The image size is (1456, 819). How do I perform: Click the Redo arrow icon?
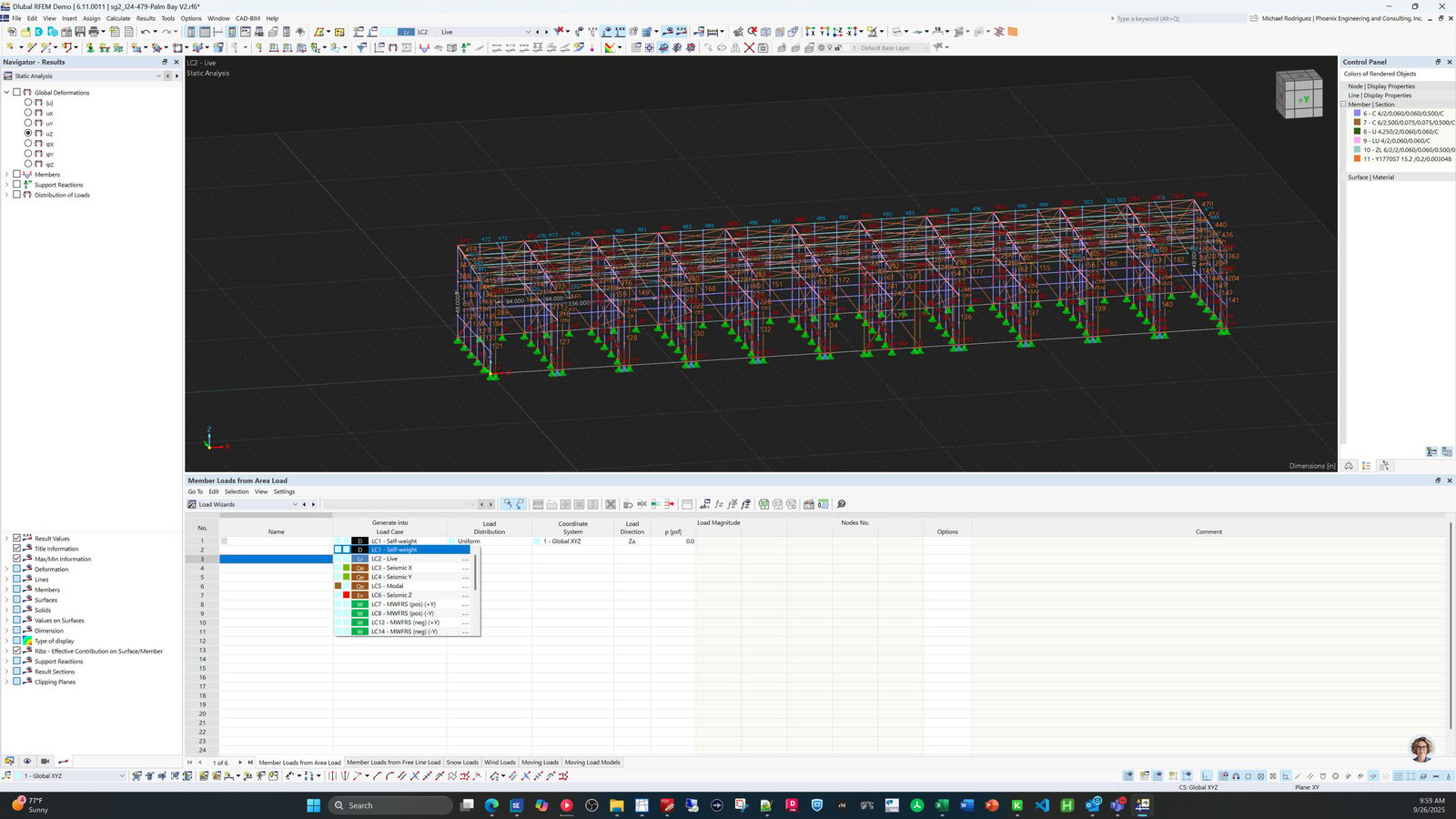(167, 32)
